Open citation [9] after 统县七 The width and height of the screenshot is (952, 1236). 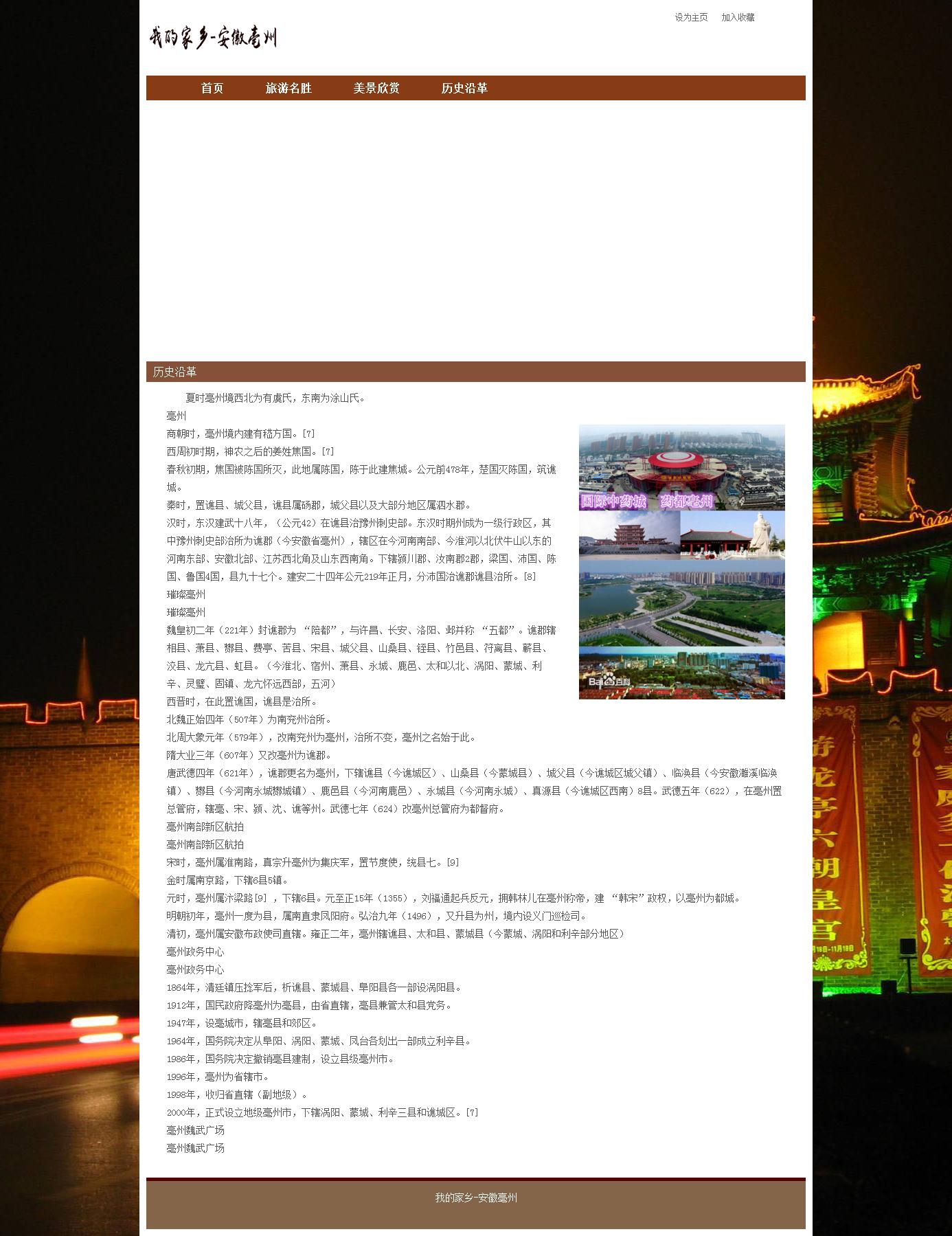coord(453,863)
